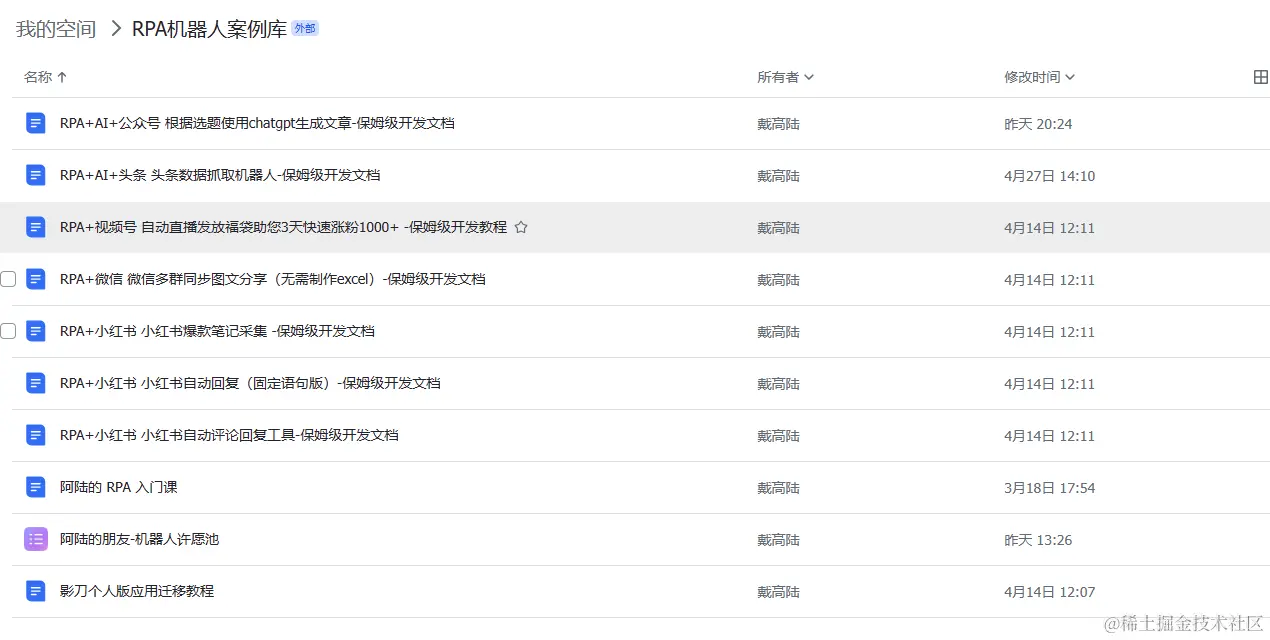Sort by 名称 column arrow

pyautogui.click(x=62, y=77)
